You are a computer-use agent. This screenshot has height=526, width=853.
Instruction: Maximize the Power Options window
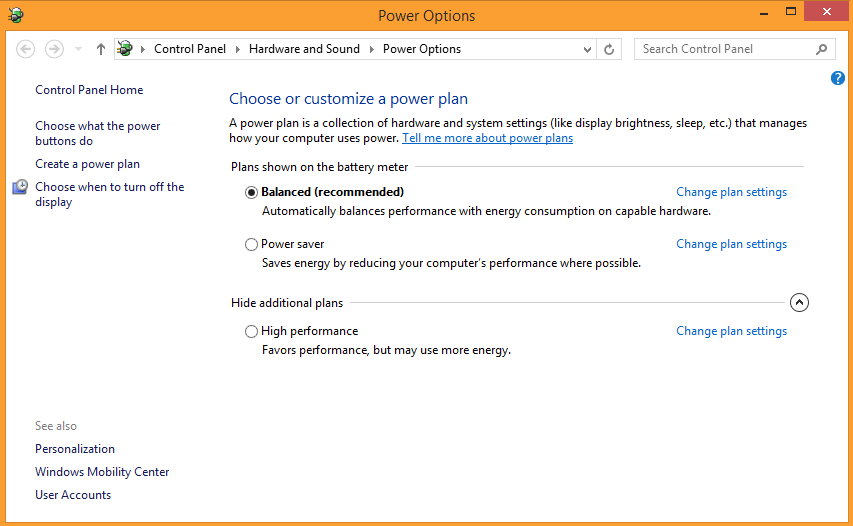tap(791, 12)
